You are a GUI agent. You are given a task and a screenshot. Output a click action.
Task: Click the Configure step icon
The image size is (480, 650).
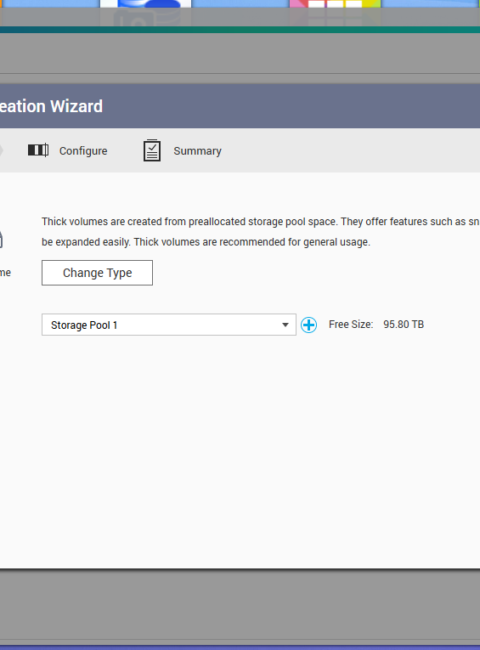coord(38,150)
